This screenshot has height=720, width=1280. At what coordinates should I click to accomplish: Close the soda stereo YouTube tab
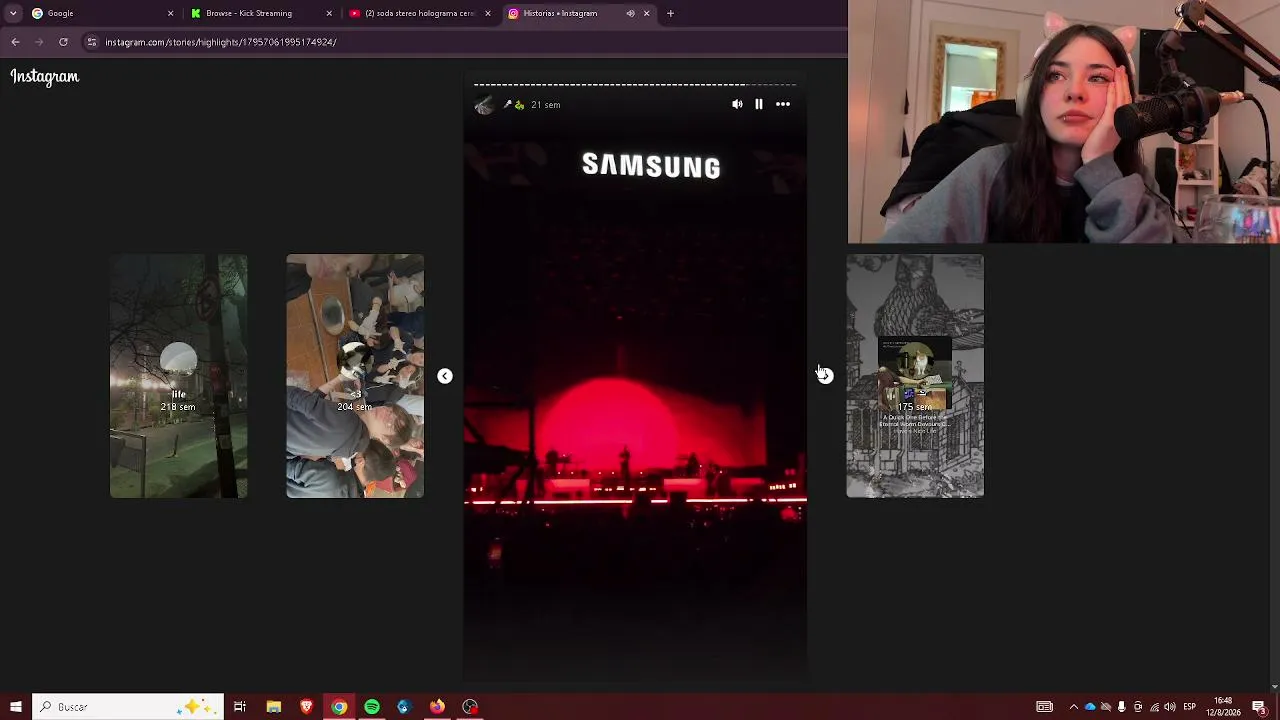point(488,13)
